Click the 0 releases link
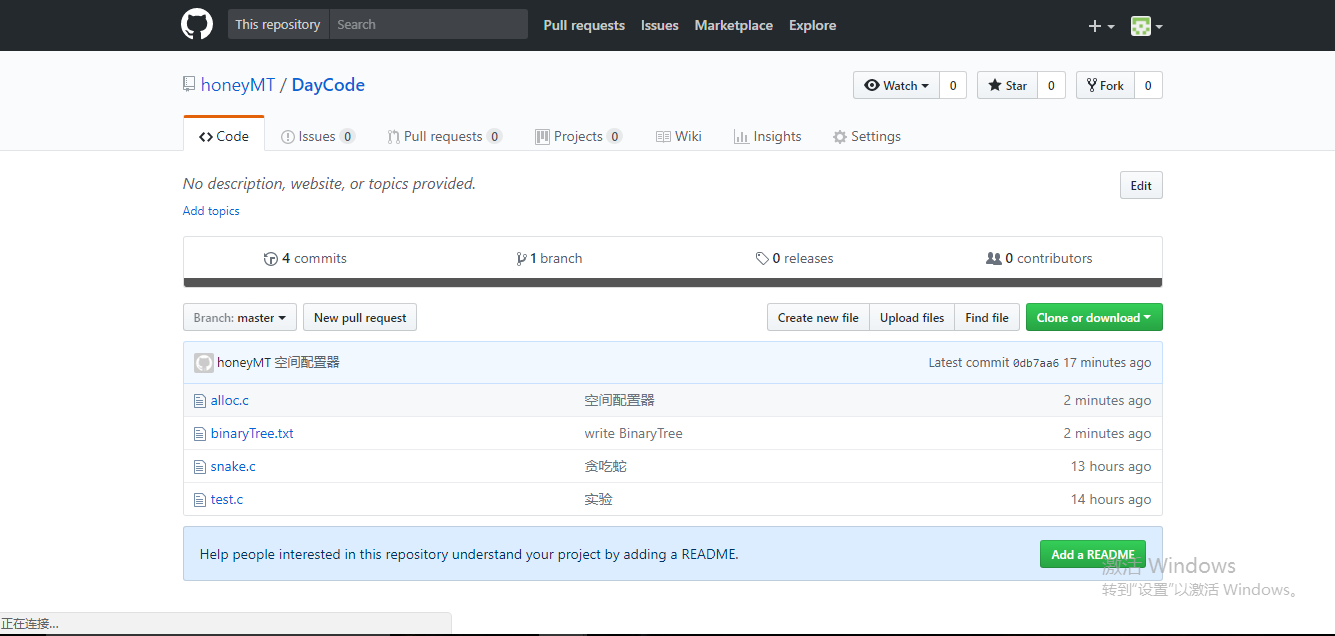The width and height of the screenshot is (1335, 636). (x=795, y=259)
